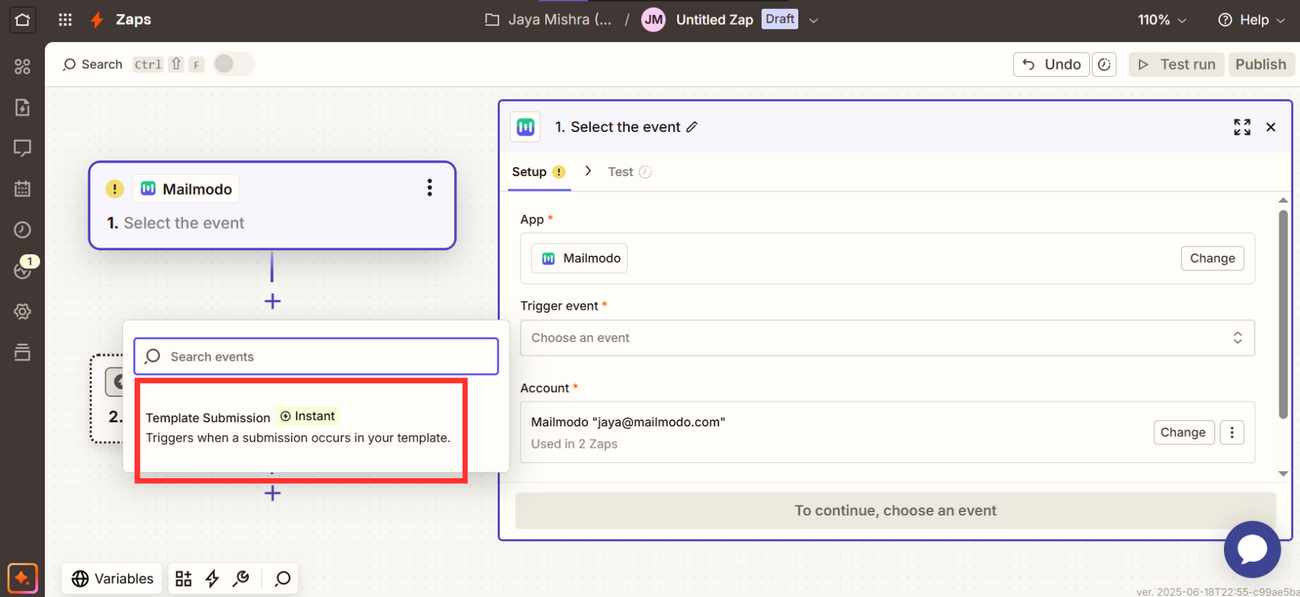Go to Zapier home icon

click(22, 19)
